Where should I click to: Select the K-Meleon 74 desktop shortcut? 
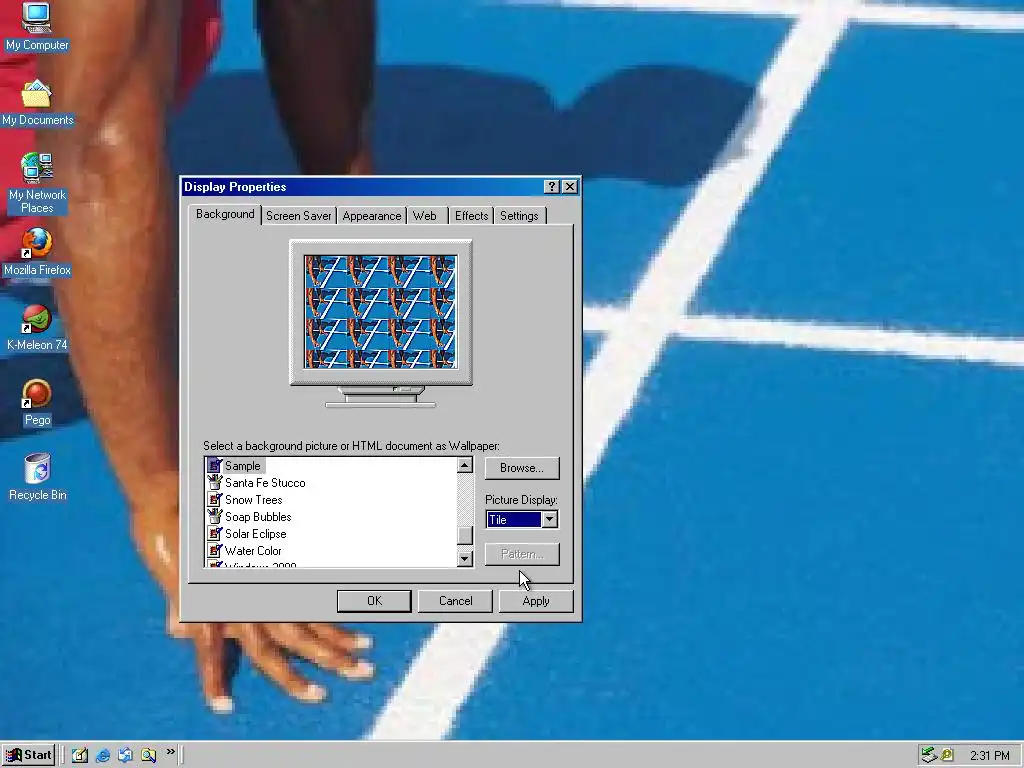[37, 328]
